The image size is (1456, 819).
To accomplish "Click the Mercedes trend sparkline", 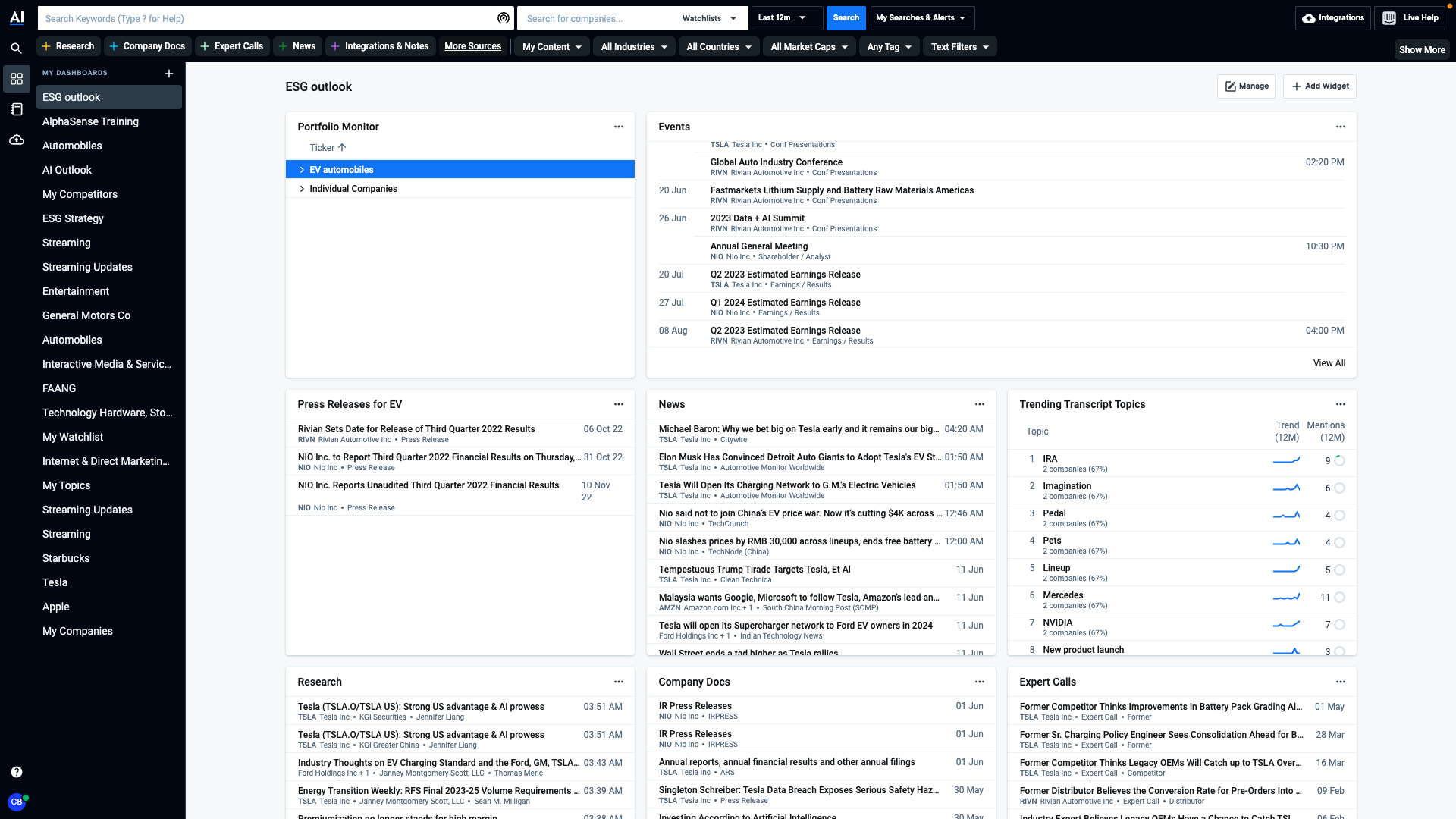I will [x=1286, y=597].
